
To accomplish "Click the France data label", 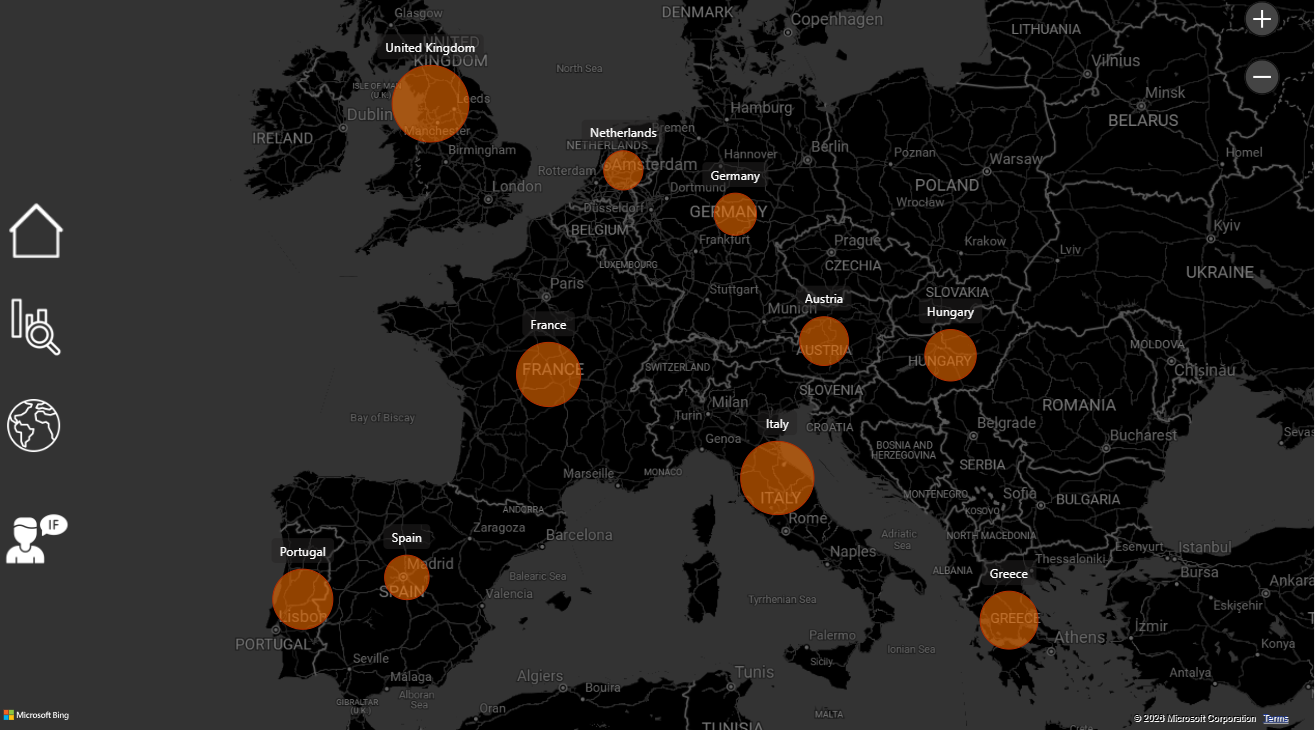I will coord(548,325).
